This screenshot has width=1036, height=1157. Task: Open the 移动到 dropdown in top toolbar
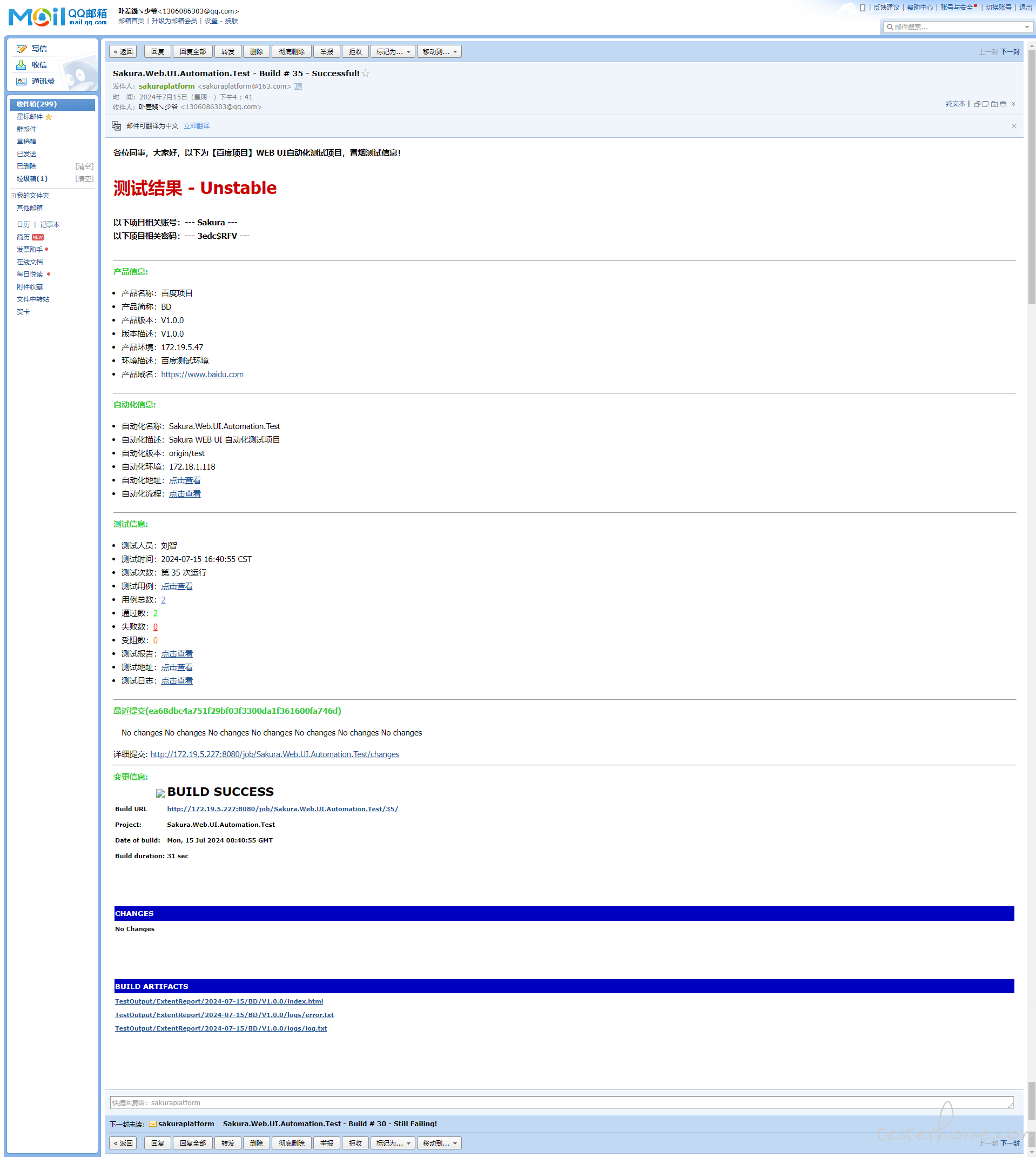point(440,52)
